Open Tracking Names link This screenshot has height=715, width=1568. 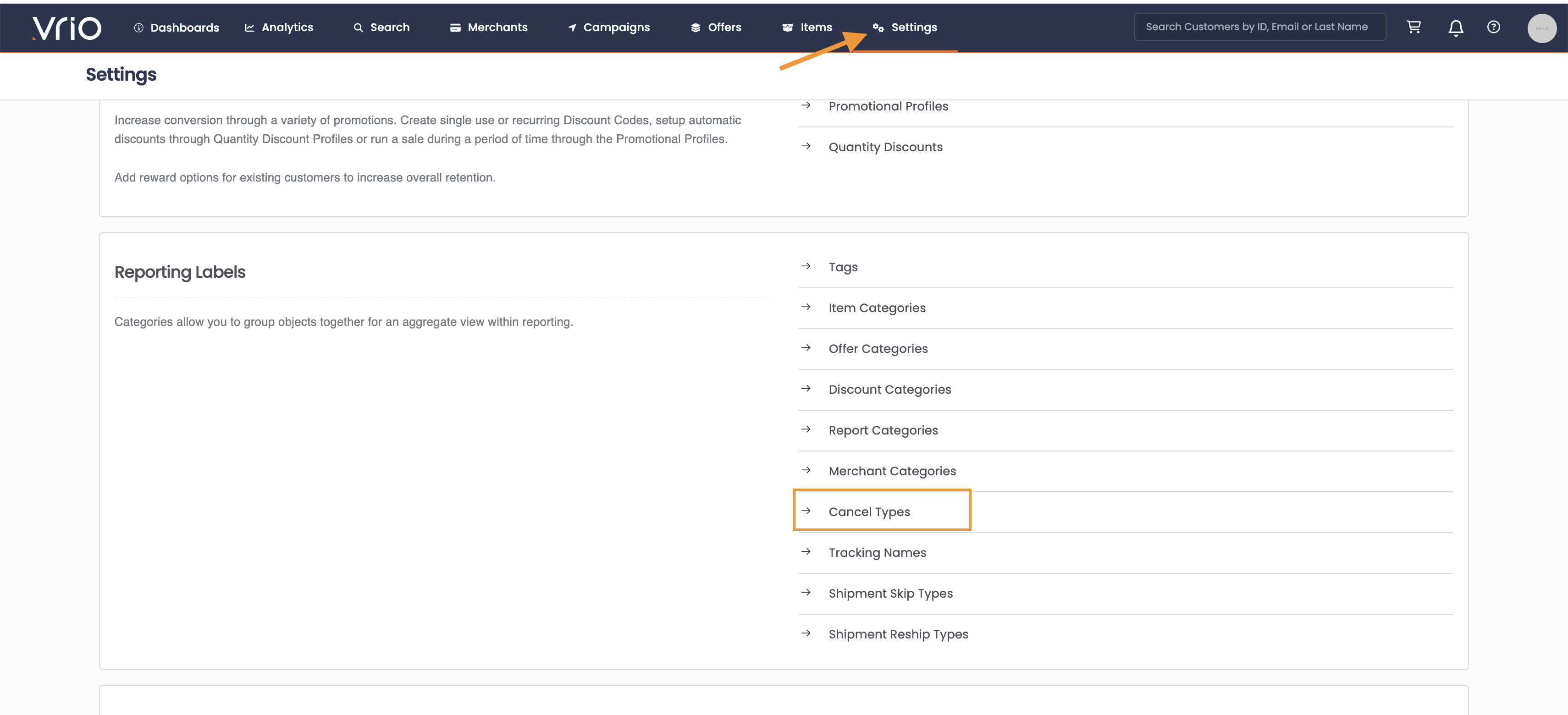pyautogui.click(x=877, y=553)
